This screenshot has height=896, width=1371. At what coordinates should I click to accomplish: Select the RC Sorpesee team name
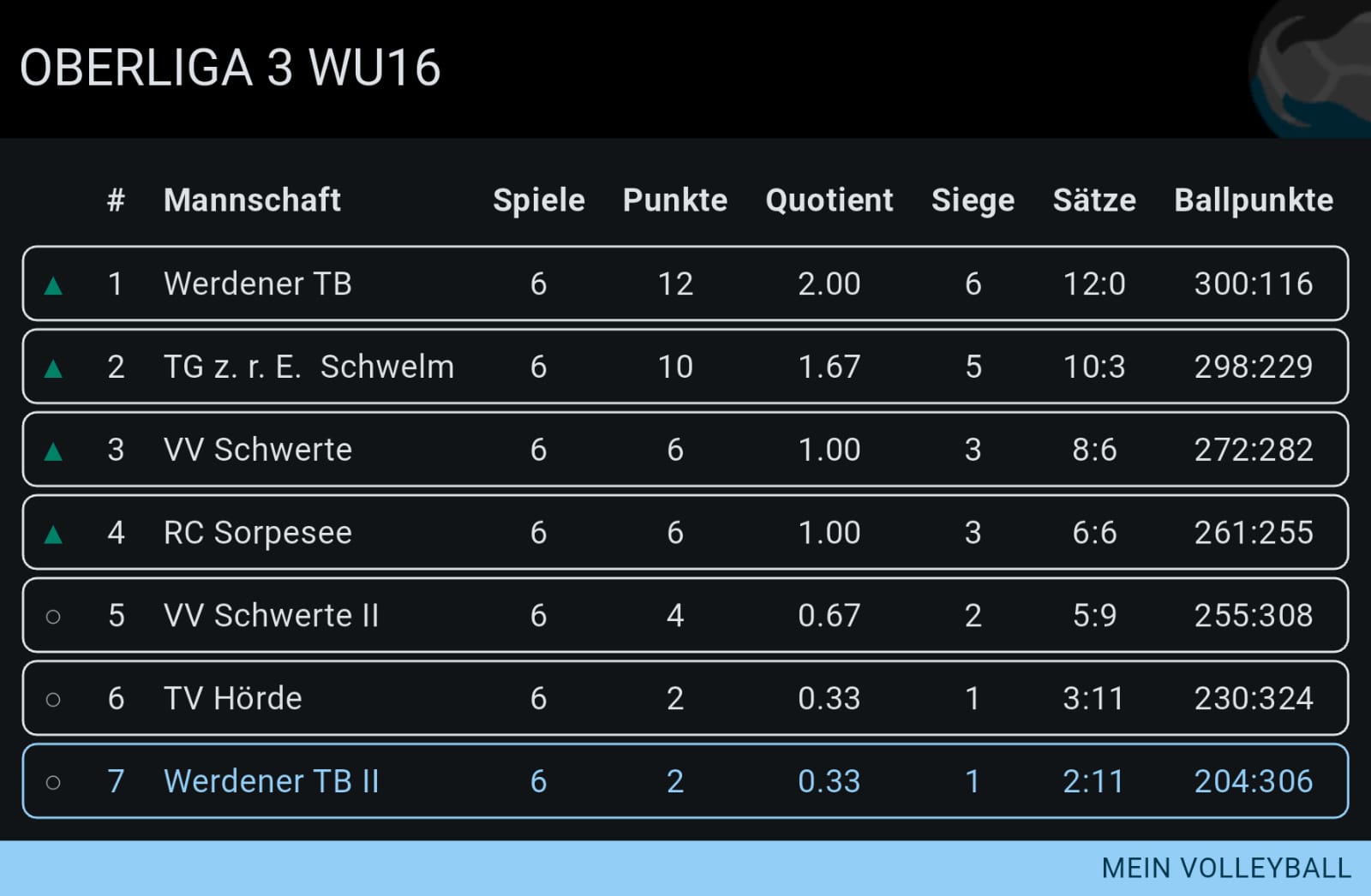pos(258,533)
